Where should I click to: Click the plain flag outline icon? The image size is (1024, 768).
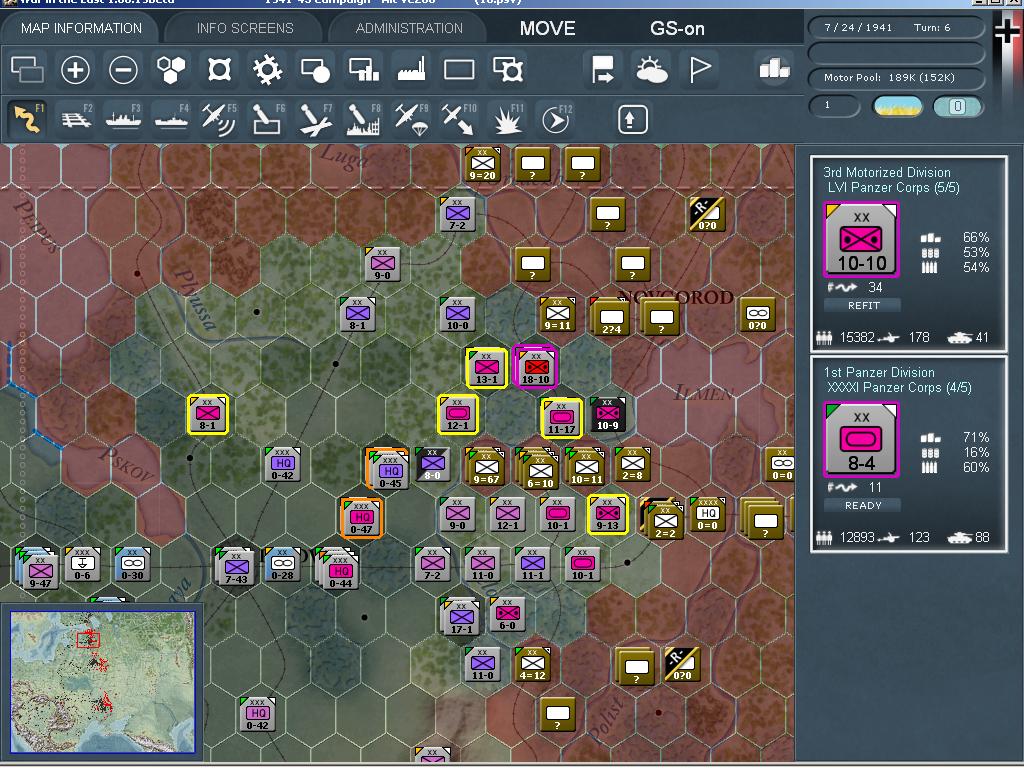699,70
